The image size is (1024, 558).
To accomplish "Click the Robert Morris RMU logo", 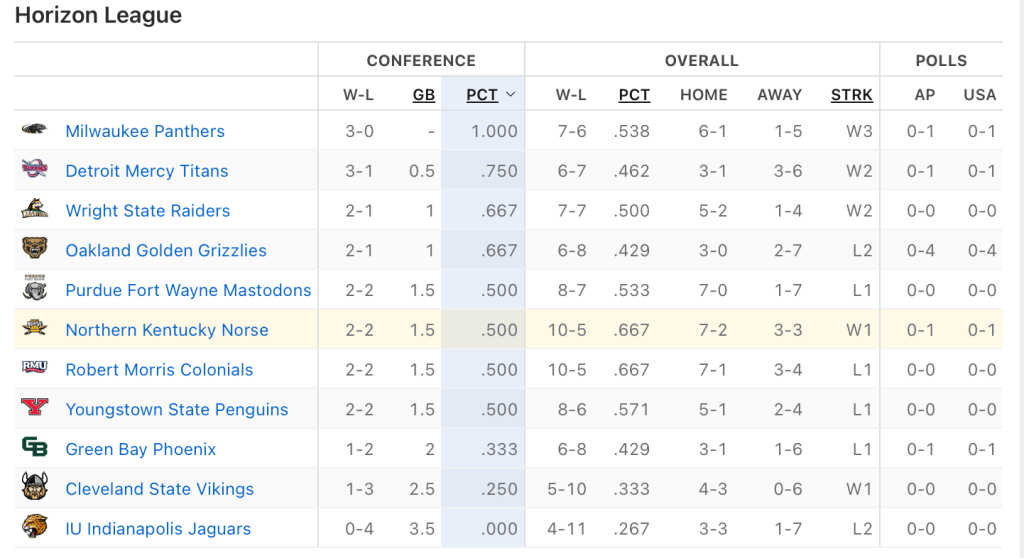I will 34,368.
